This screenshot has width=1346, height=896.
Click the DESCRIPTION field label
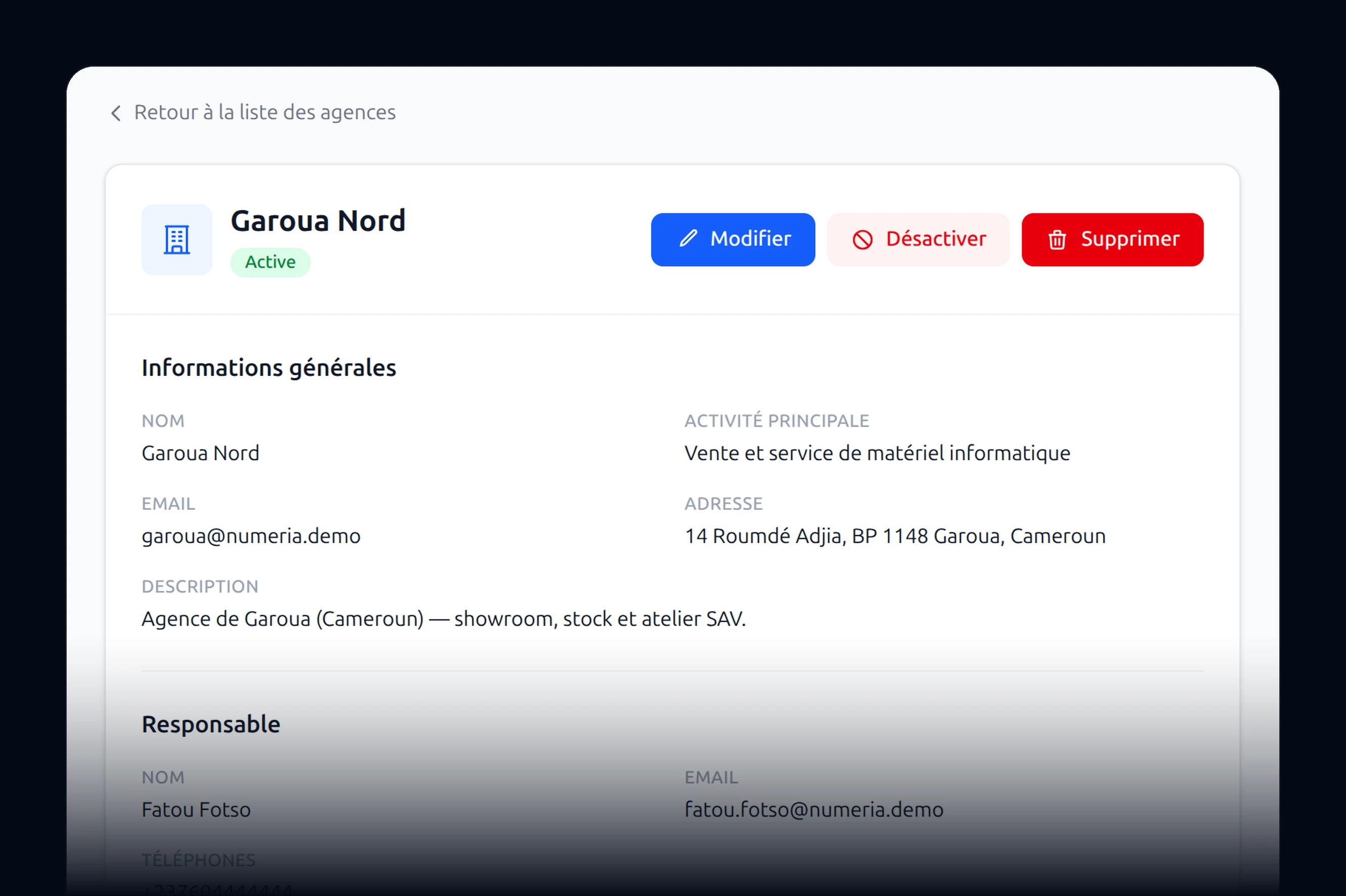(200, 587)
